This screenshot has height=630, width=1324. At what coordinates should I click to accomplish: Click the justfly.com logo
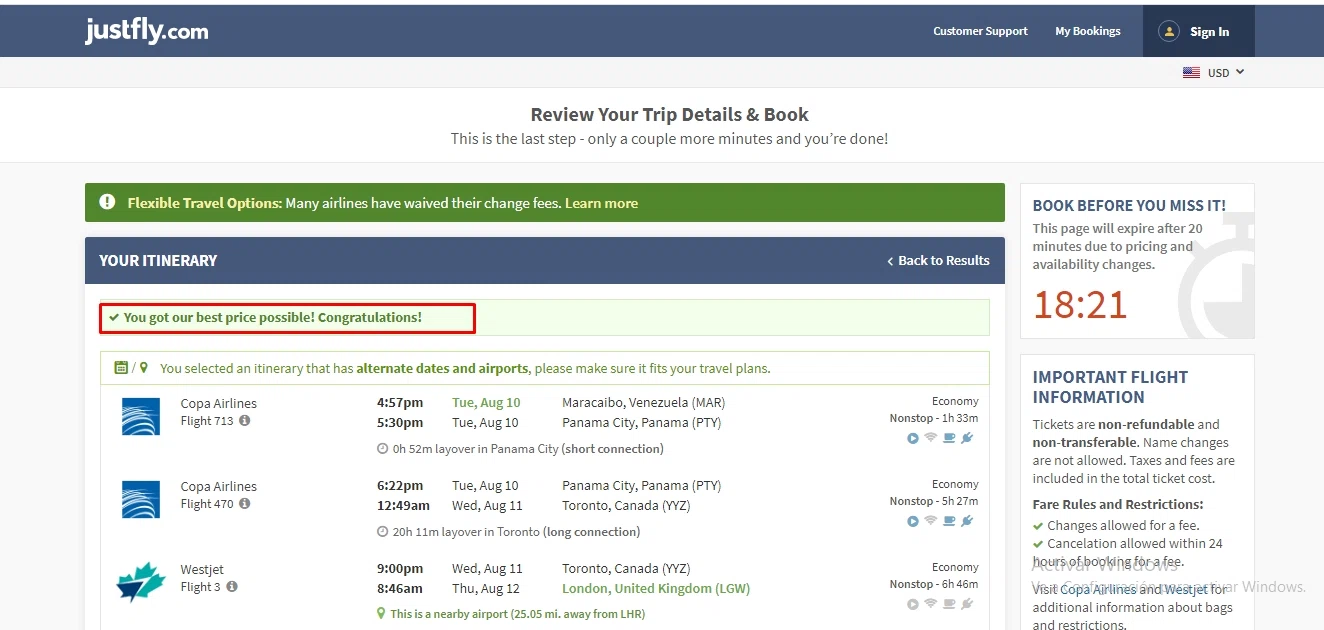tap(147, 31)
